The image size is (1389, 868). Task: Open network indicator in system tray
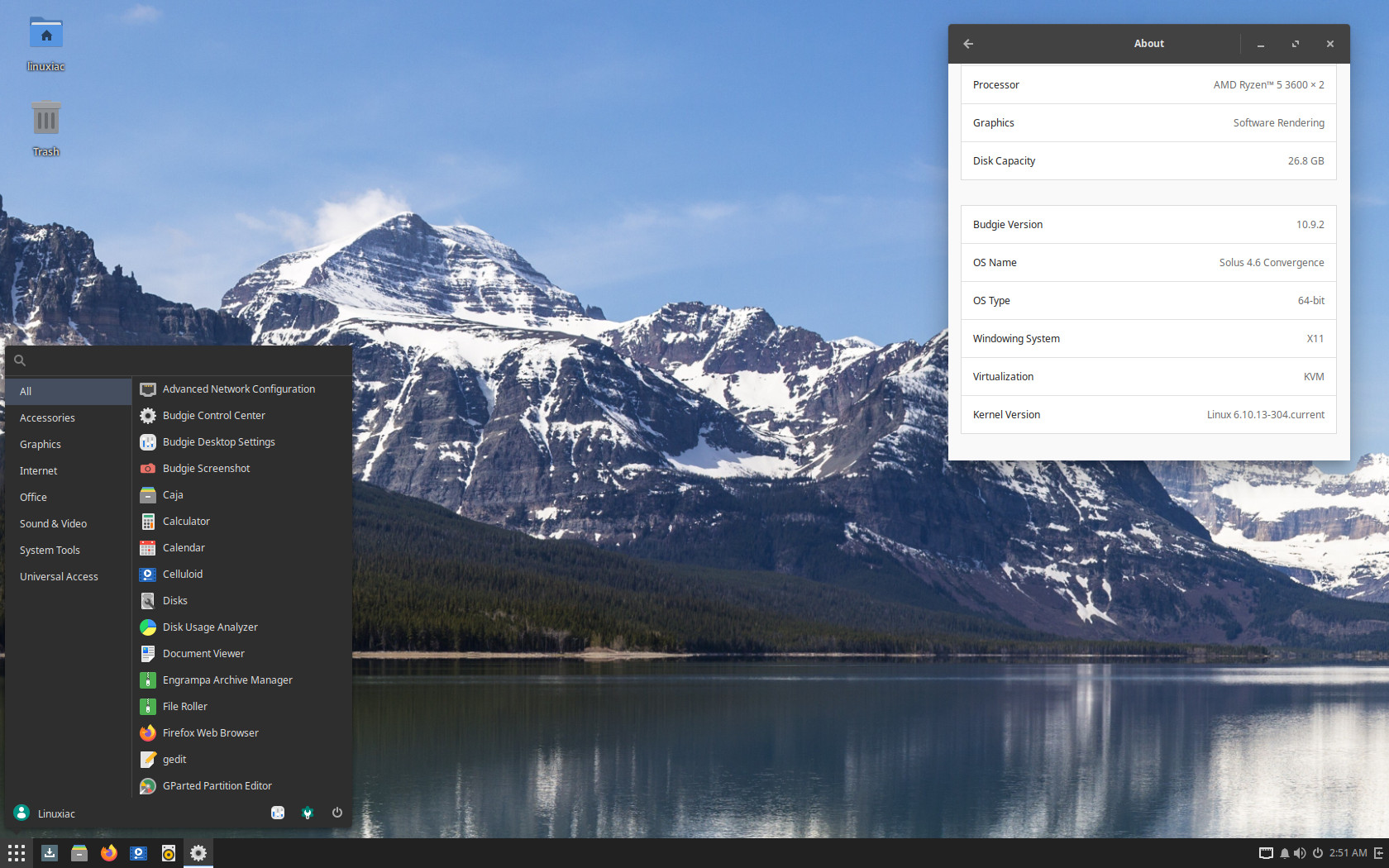point(1266,853)
